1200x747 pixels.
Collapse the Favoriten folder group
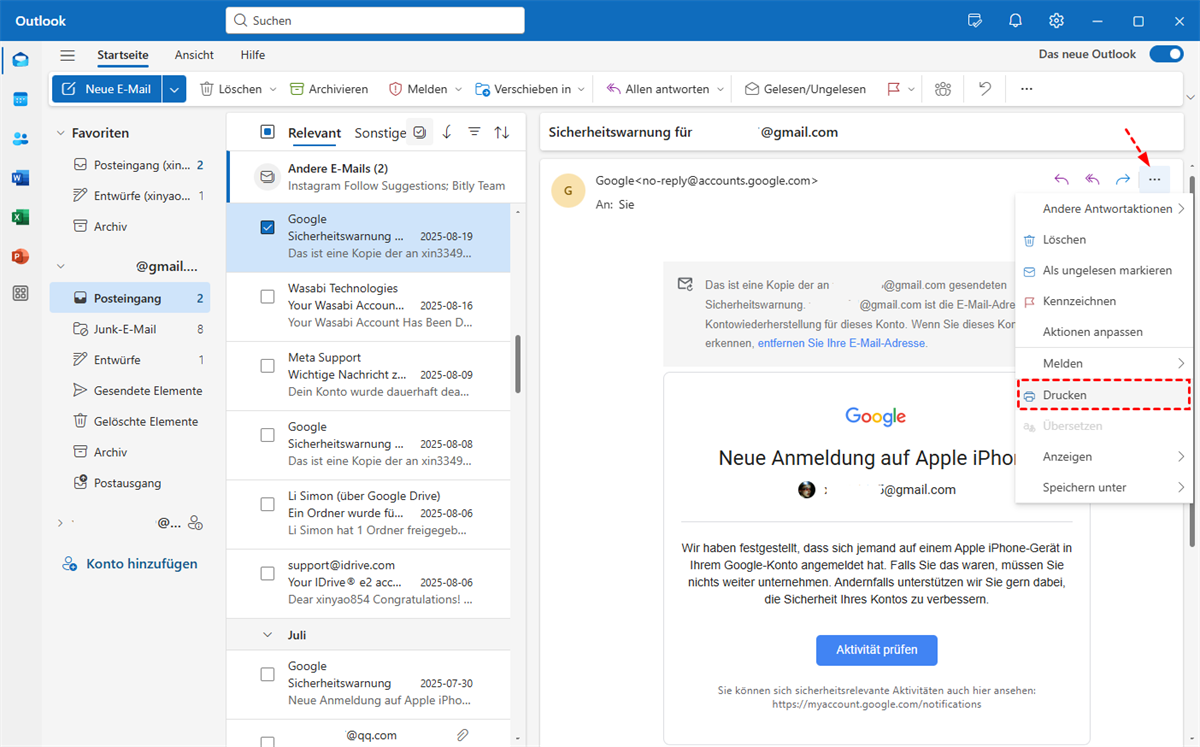click(61, 133)
